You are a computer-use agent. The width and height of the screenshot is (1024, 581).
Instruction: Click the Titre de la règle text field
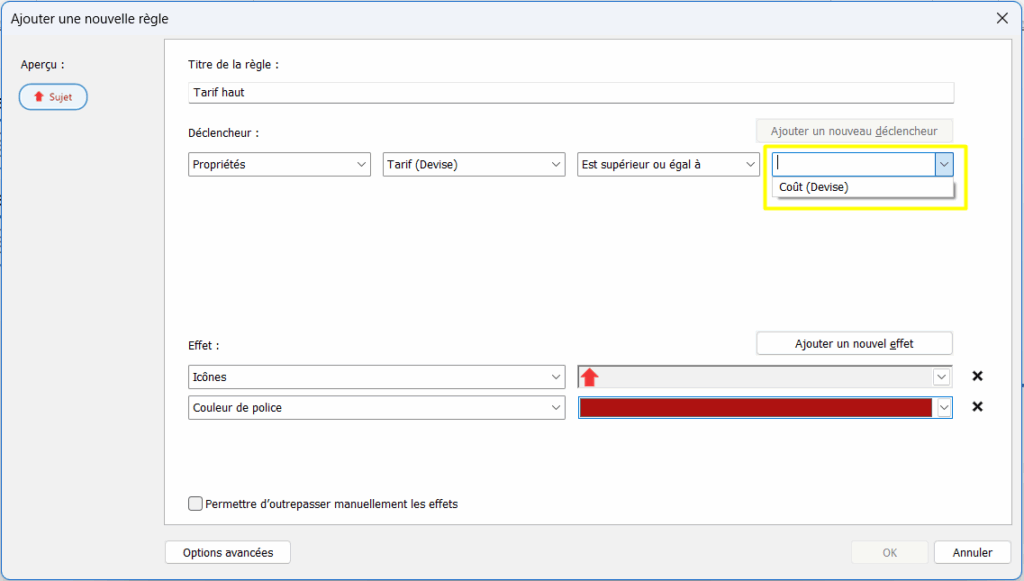coord(570,93)
